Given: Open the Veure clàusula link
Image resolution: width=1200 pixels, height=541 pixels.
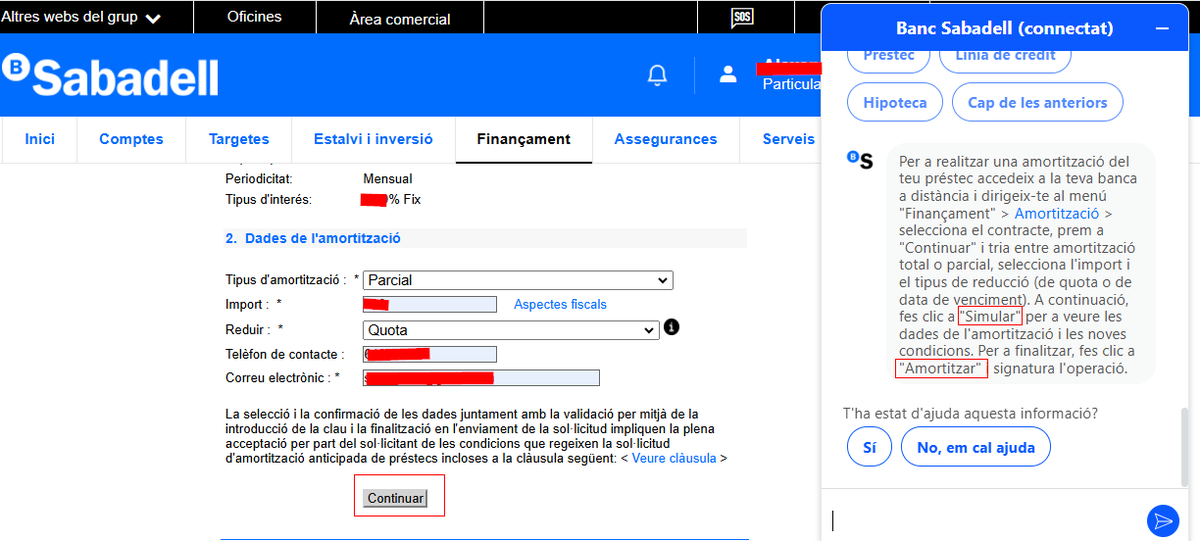Looking at the screenshot, I should 674,458.
